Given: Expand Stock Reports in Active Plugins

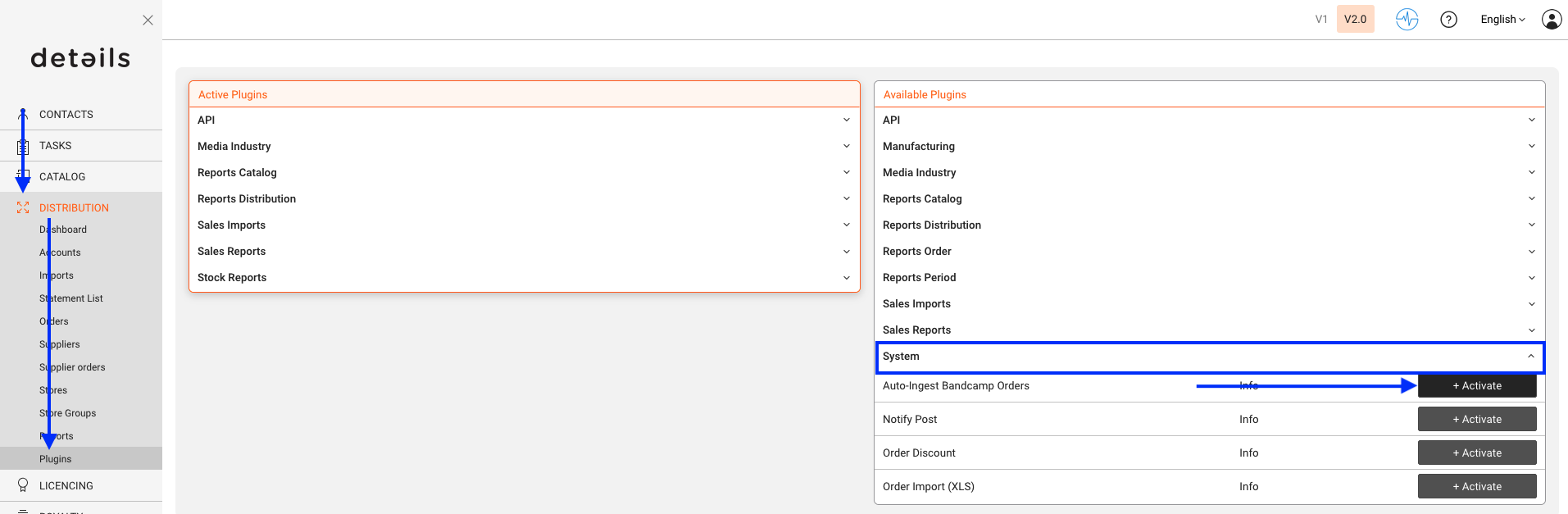Looking at the screenshot, I should [525, 277].
